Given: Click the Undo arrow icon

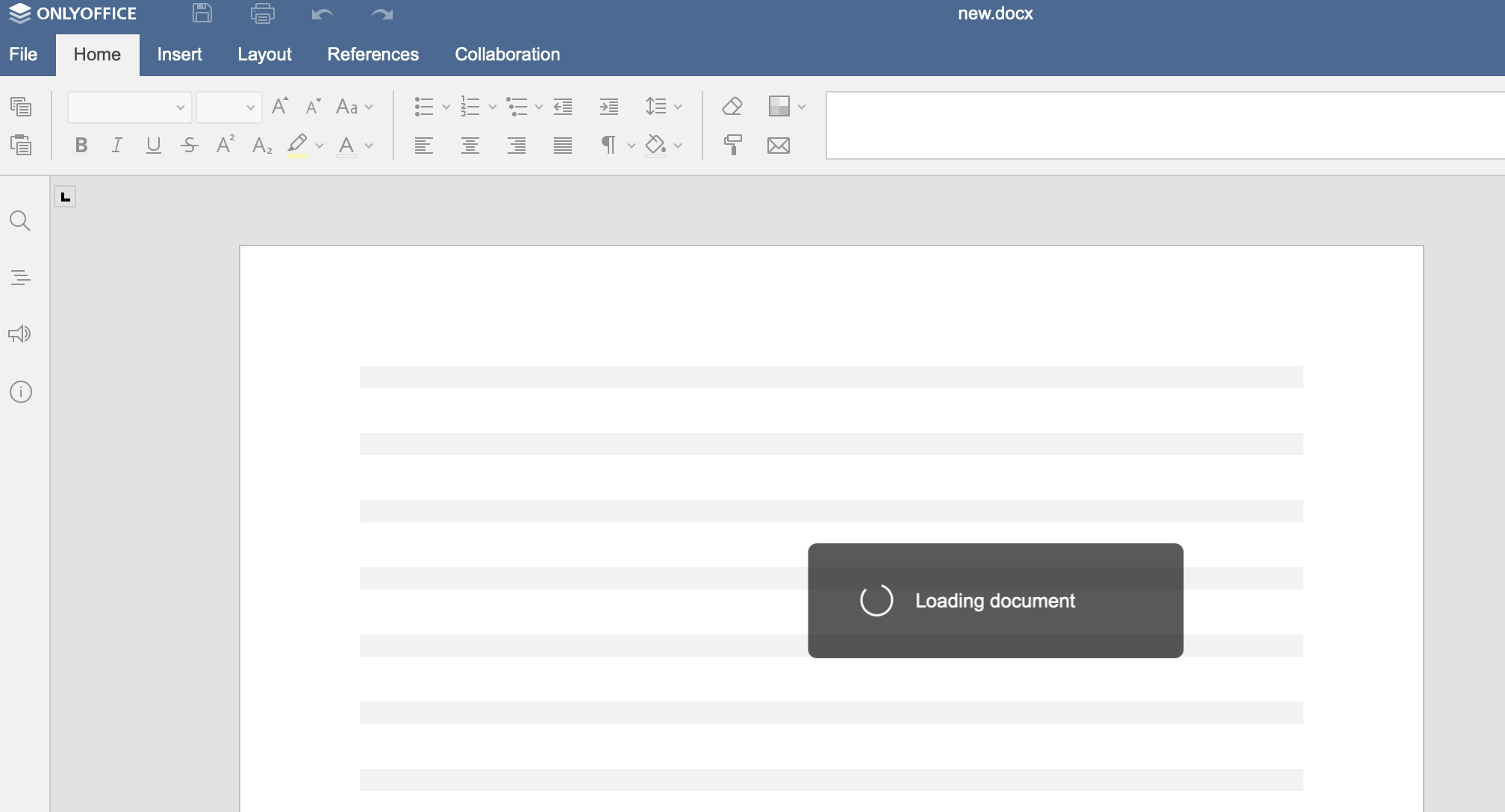Looking at the screenshot, I should coord(322,14).
